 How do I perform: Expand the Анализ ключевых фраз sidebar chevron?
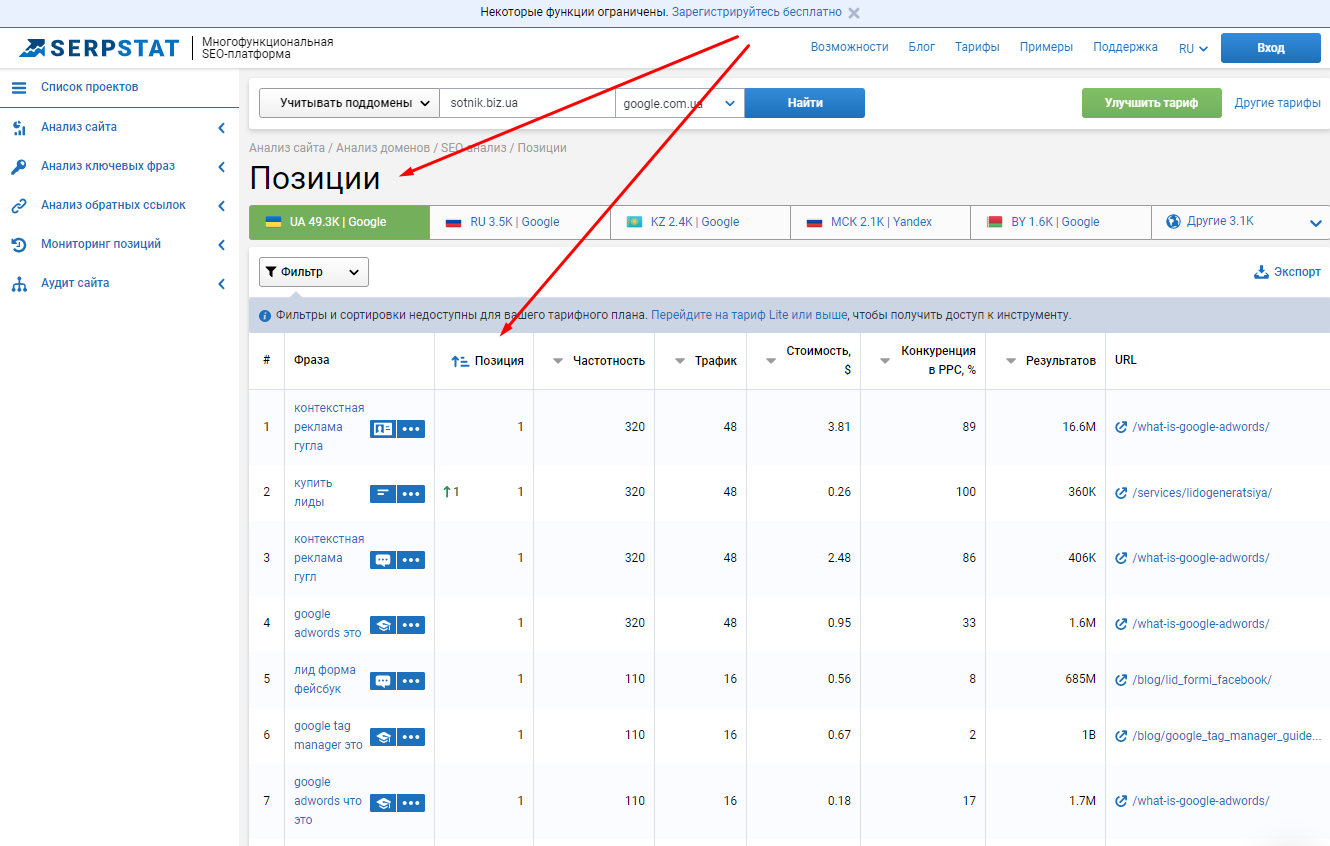(x=221, y=167)
